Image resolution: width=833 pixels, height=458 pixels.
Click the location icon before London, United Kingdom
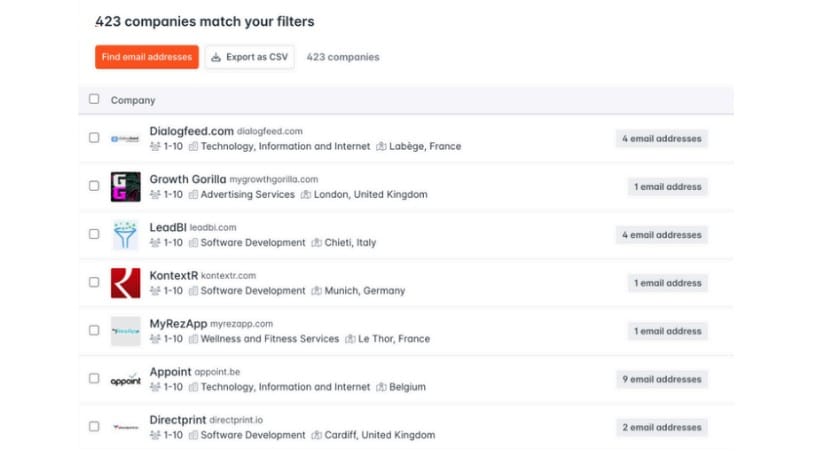(x=306, y=194)
